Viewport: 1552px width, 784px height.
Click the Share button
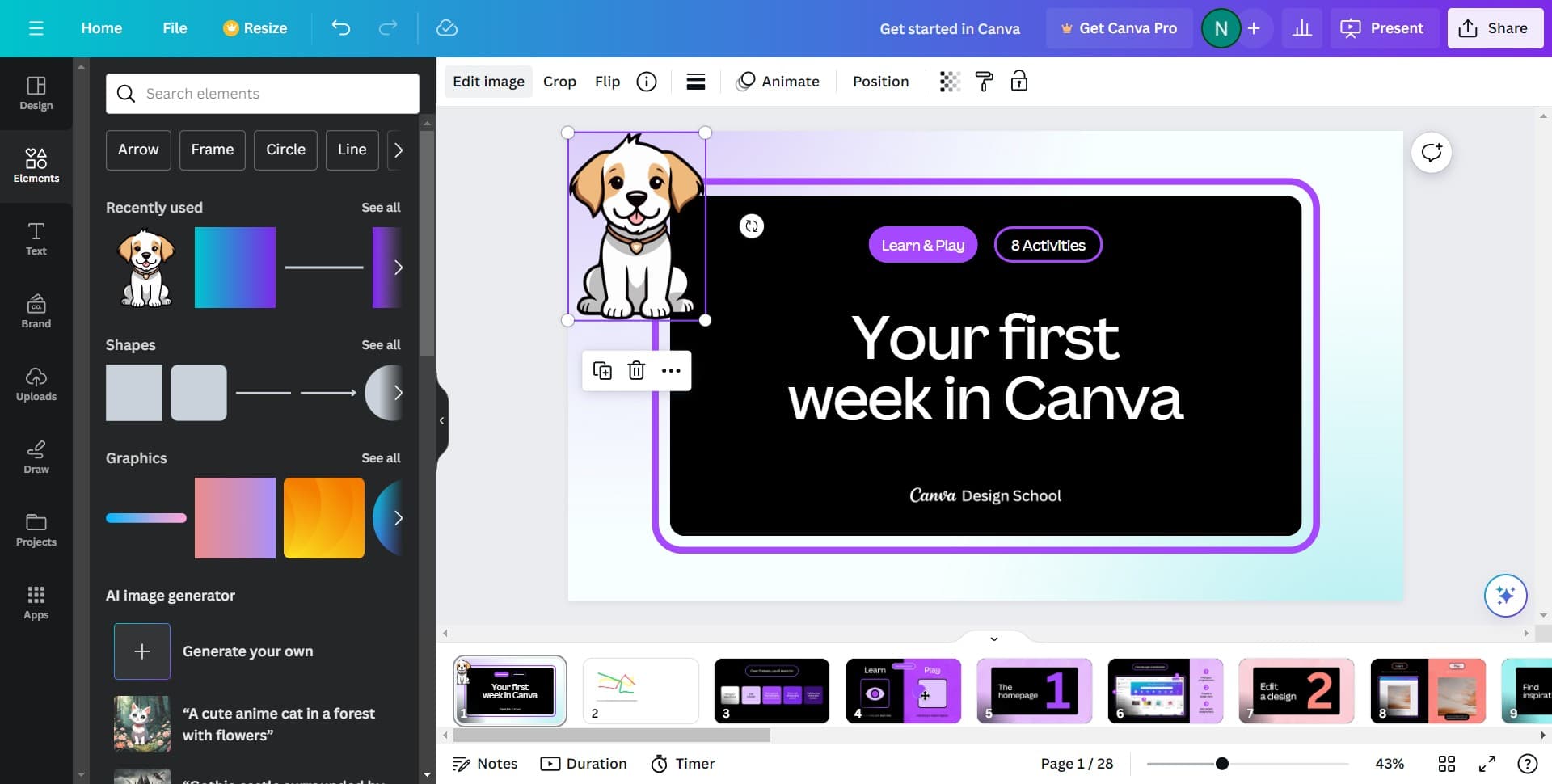click(x=1494, y=28)
